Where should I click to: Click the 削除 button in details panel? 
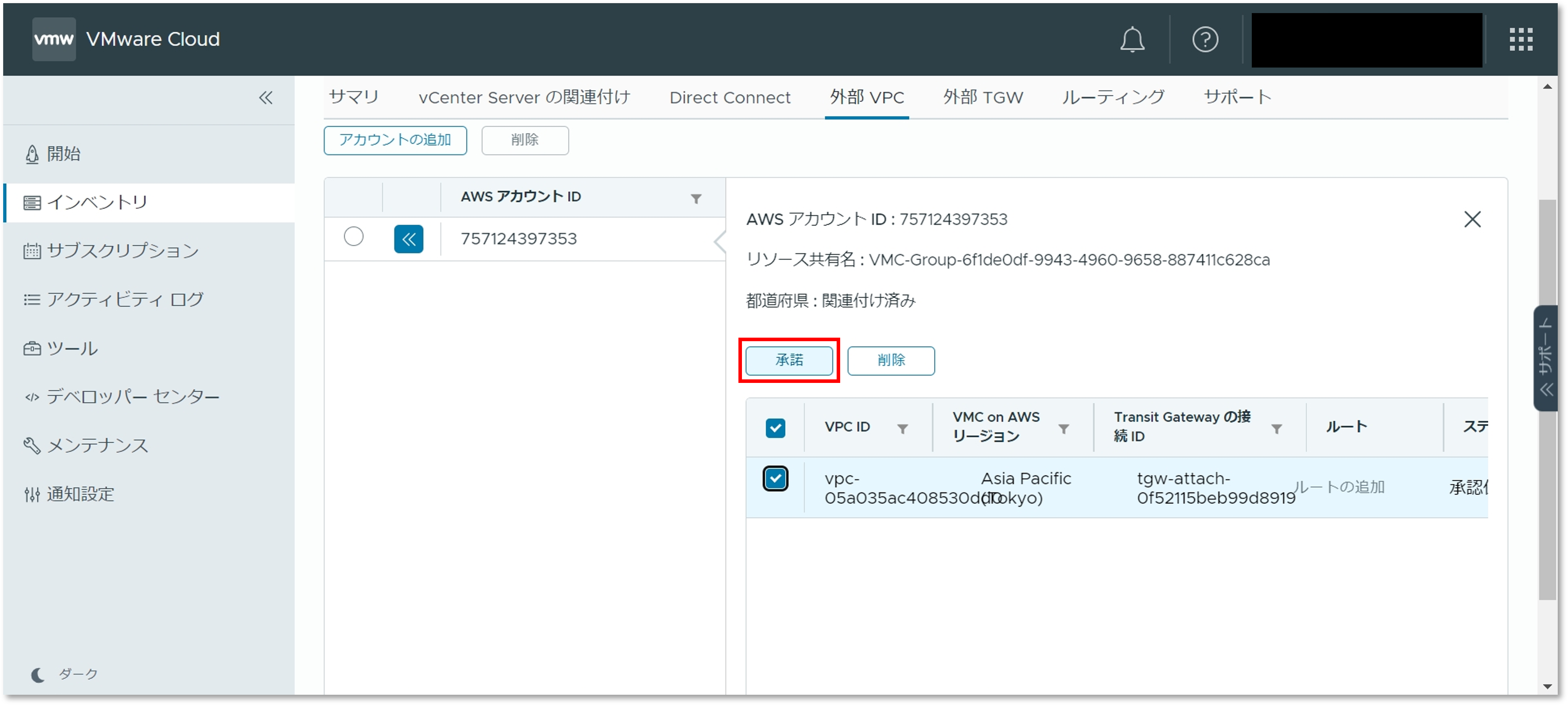pyautogui.click(x=890, y=361)
